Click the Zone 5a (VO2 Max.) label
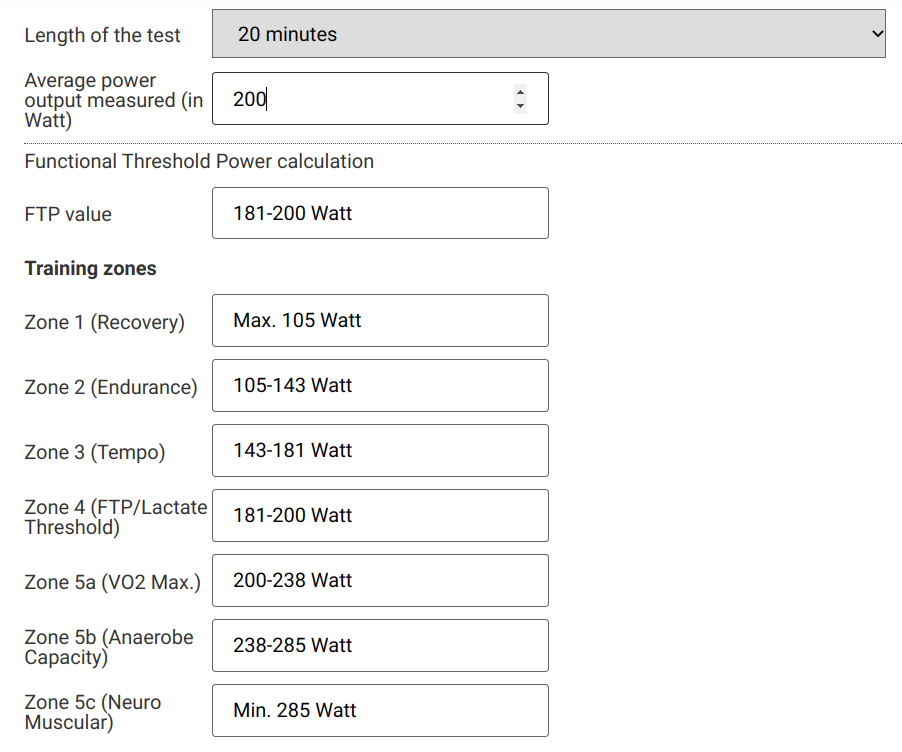The height and width of the screenshot is (752, 902). 113,582
